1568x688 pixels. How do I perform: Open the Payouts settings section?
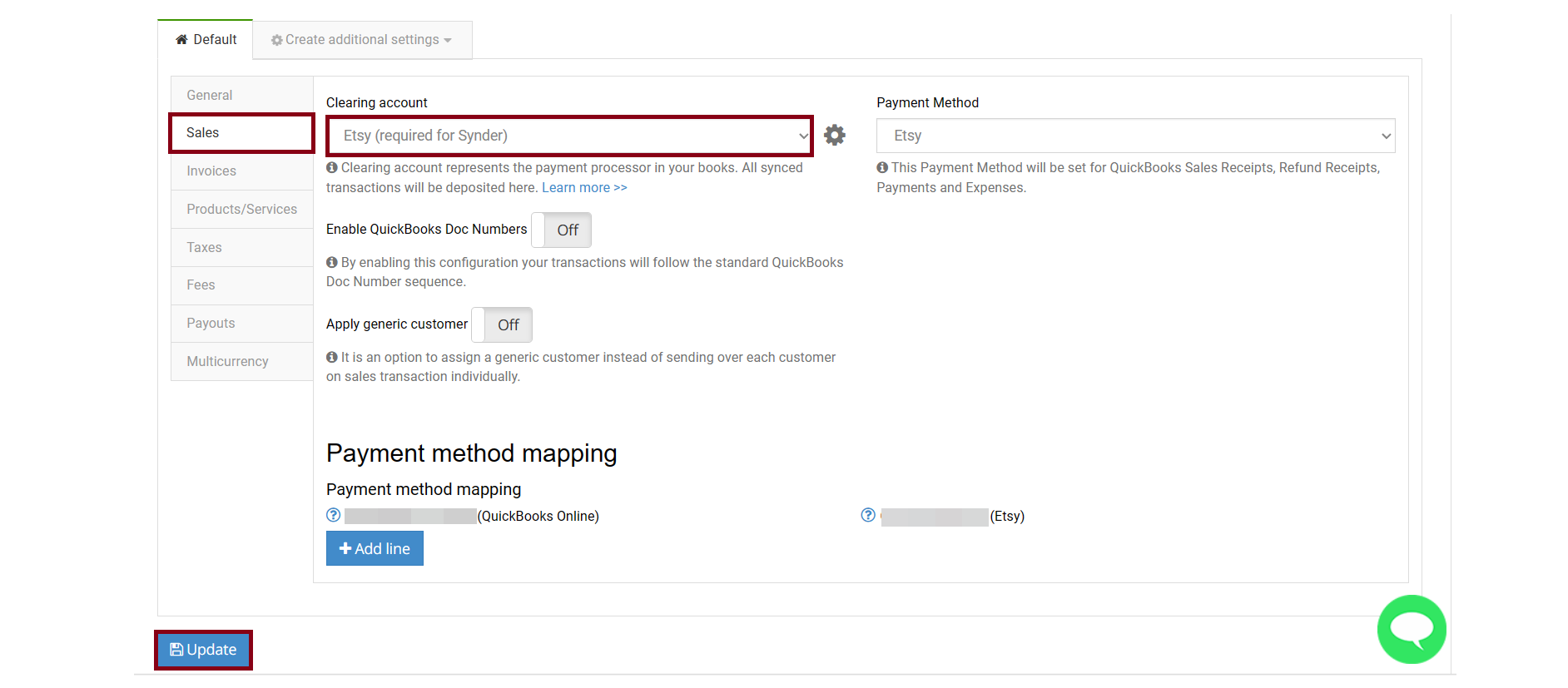[242, 324]
